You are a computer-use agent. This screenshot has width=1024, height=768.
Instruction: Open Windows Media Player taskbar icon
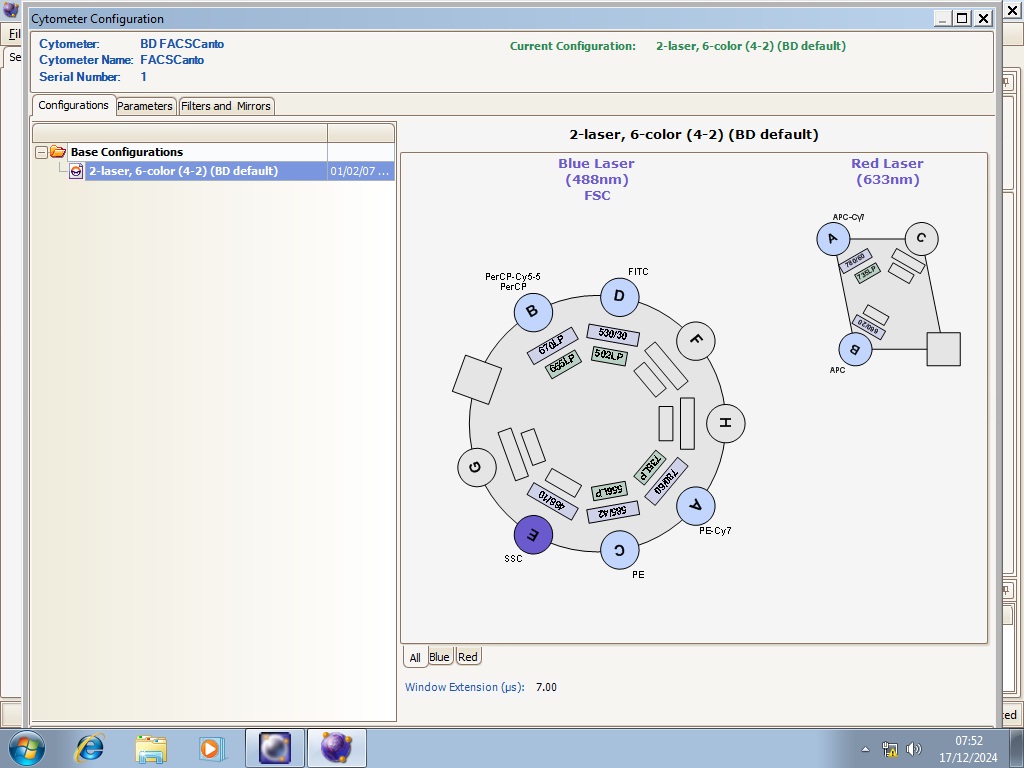pyautogui.click(x=211, y=748)
